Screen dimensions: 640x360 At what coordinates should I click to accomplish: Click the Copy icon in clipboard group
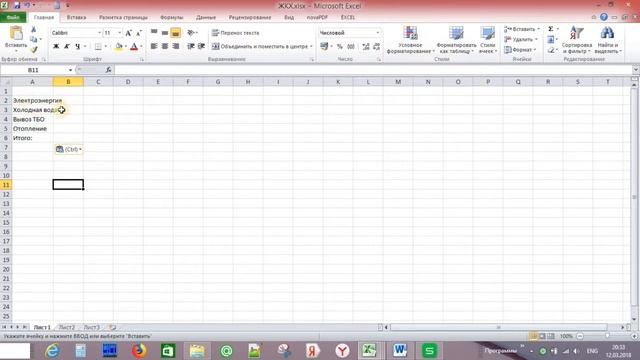coord(33,39)
